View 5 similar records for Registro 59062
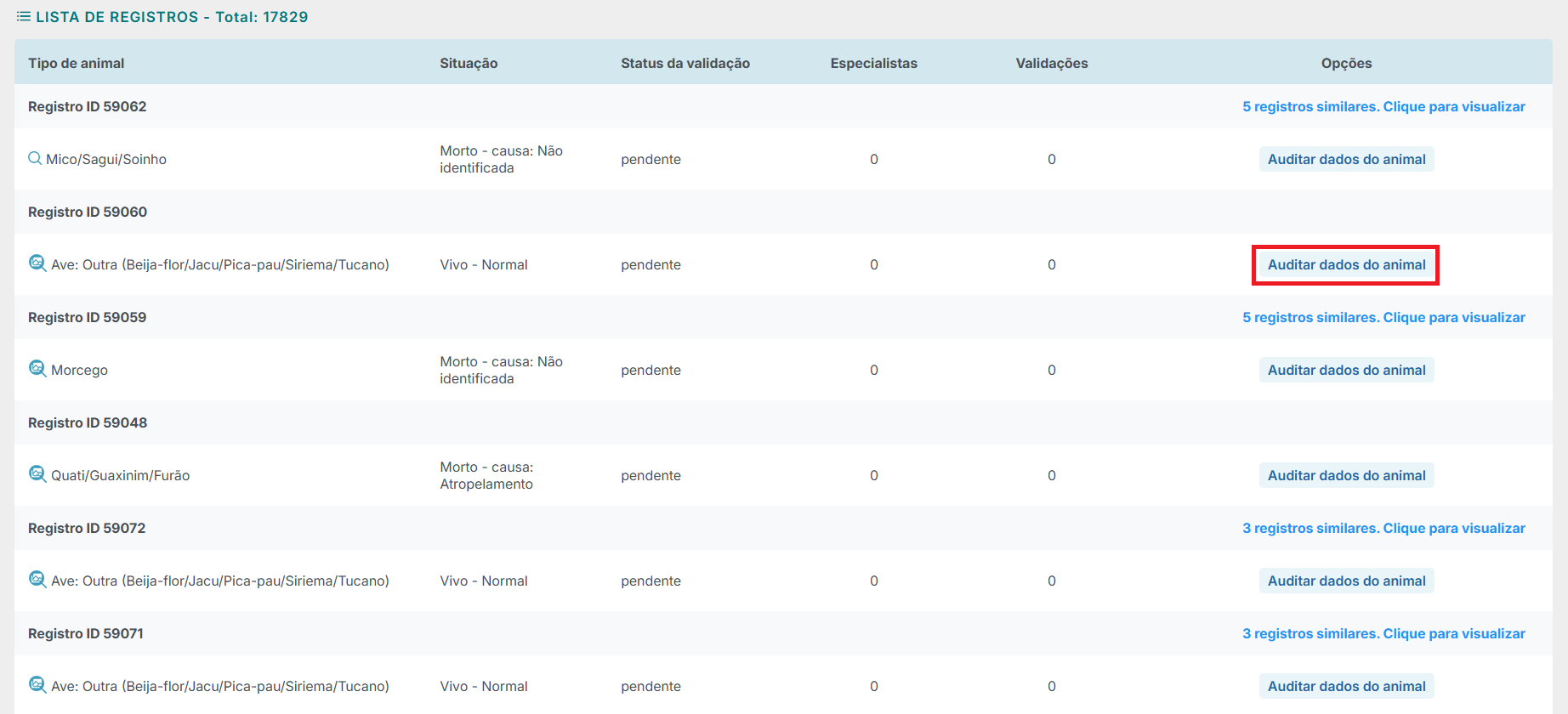The height and width of the screenshot is (714, 1568). click(1383, 106)
